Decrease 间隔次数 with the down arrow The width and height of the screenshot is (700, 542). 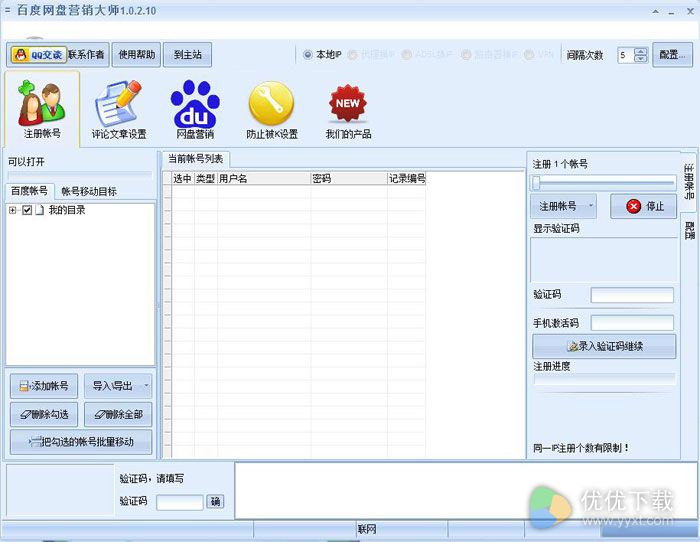coord(641,59)
